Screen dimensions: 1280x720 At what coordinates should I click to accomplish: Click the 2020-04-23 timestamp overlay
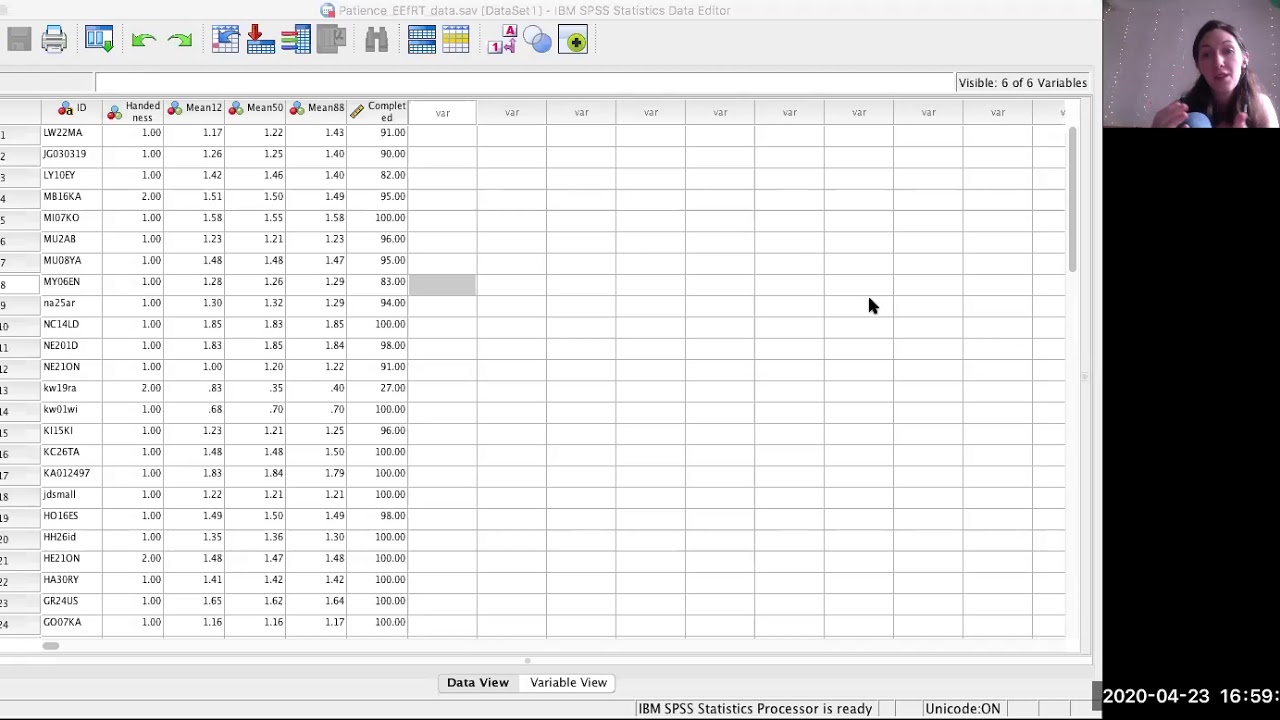pos(1191,696)
